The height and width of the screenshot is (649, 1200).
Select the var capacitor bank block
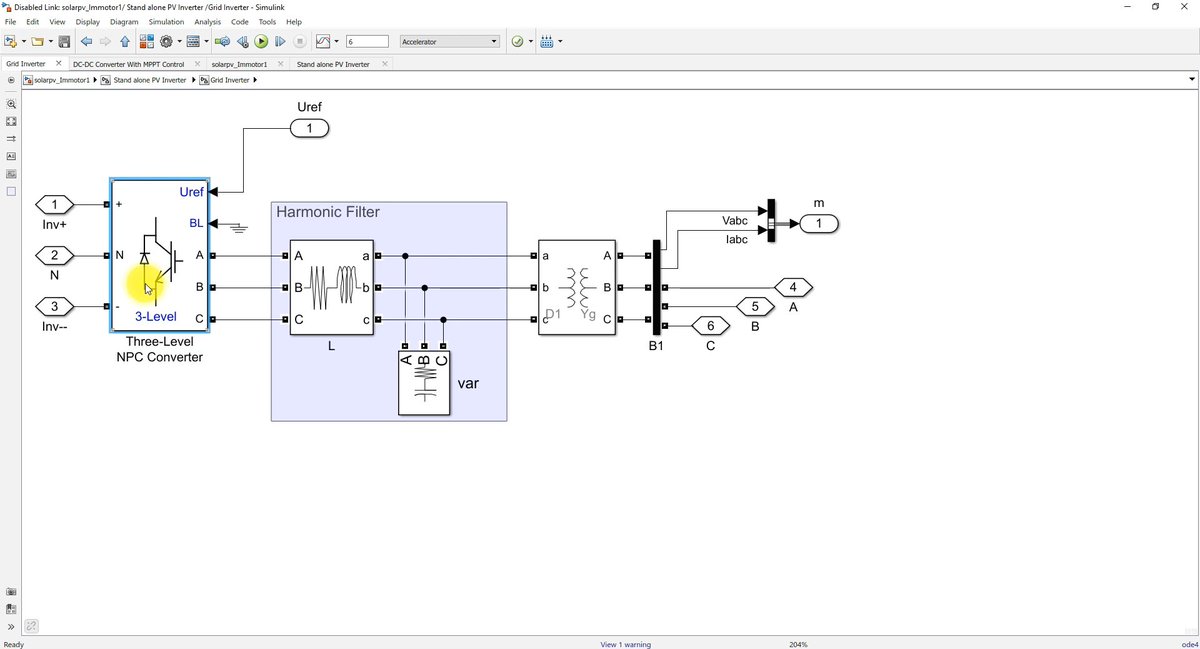pos(424,382)
